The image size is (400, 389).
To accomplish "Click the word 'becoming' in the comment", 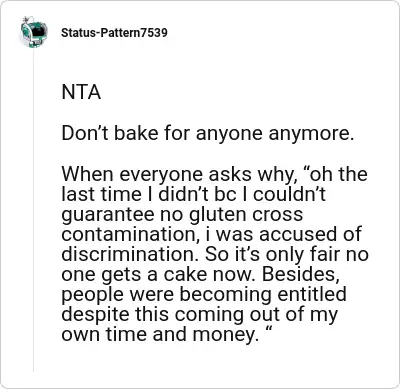I will pyautogui.click(x=226, y=295).
